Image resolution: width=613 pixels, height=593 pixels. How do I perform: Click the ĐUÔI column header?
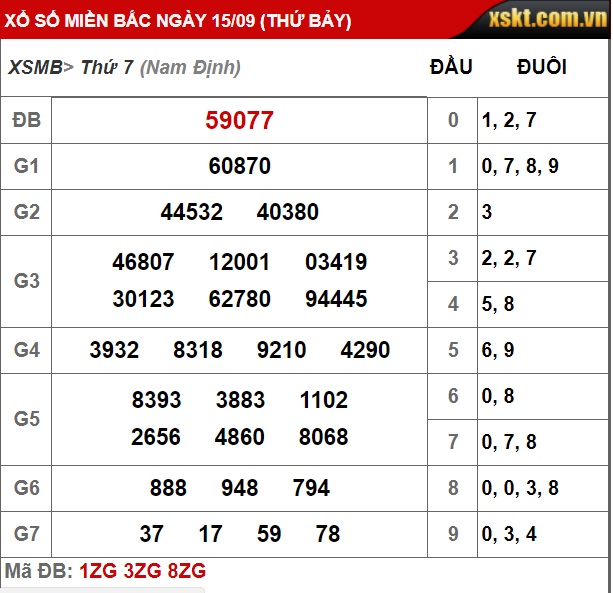pos(541,68)
